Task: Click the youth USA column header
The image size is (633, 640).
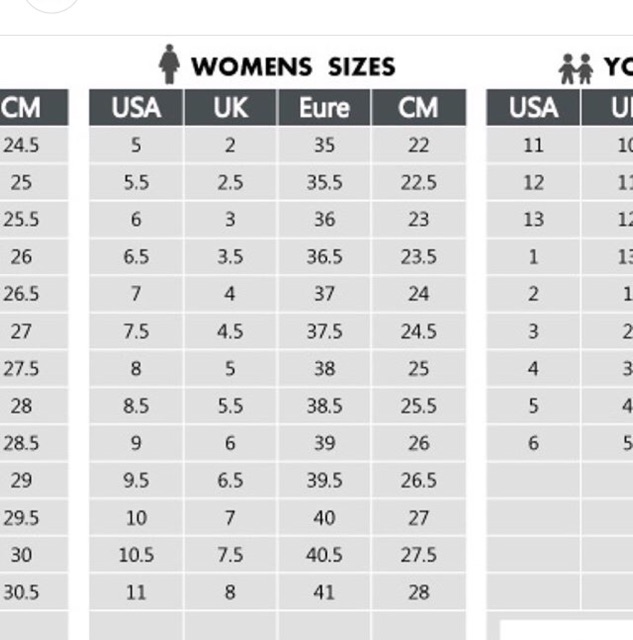Action: coord(533,107)
